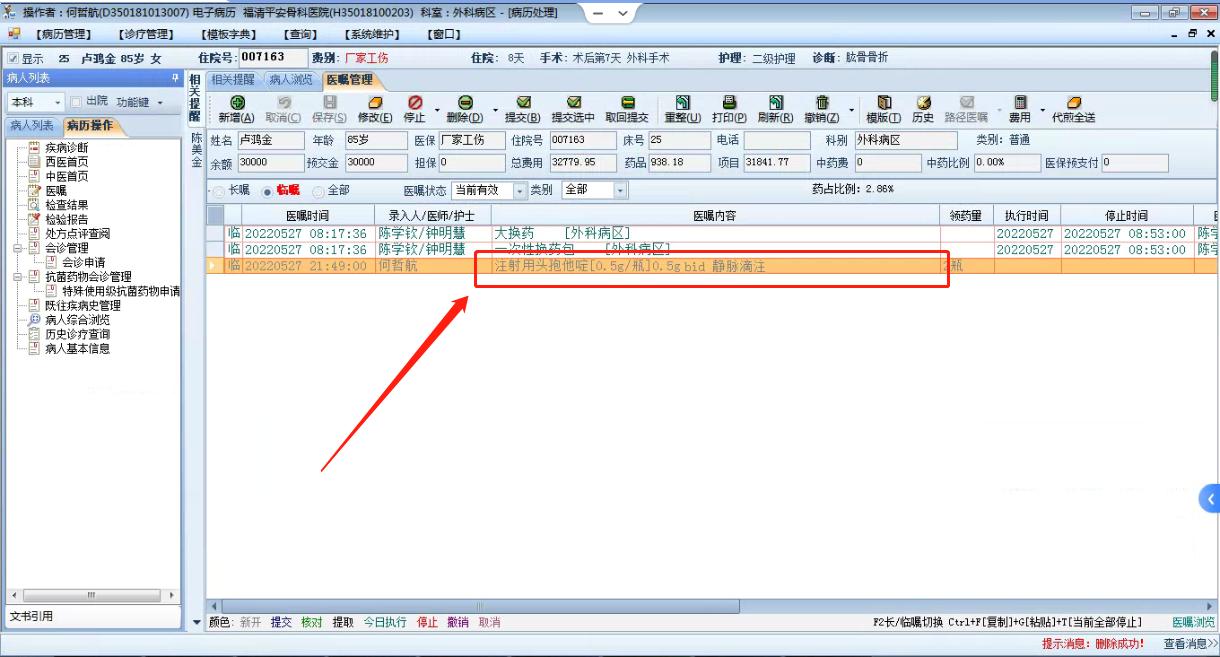This screenshot has width=1220, height=657.
Task: Select the 全部 radio button
Action: [318, 190]
